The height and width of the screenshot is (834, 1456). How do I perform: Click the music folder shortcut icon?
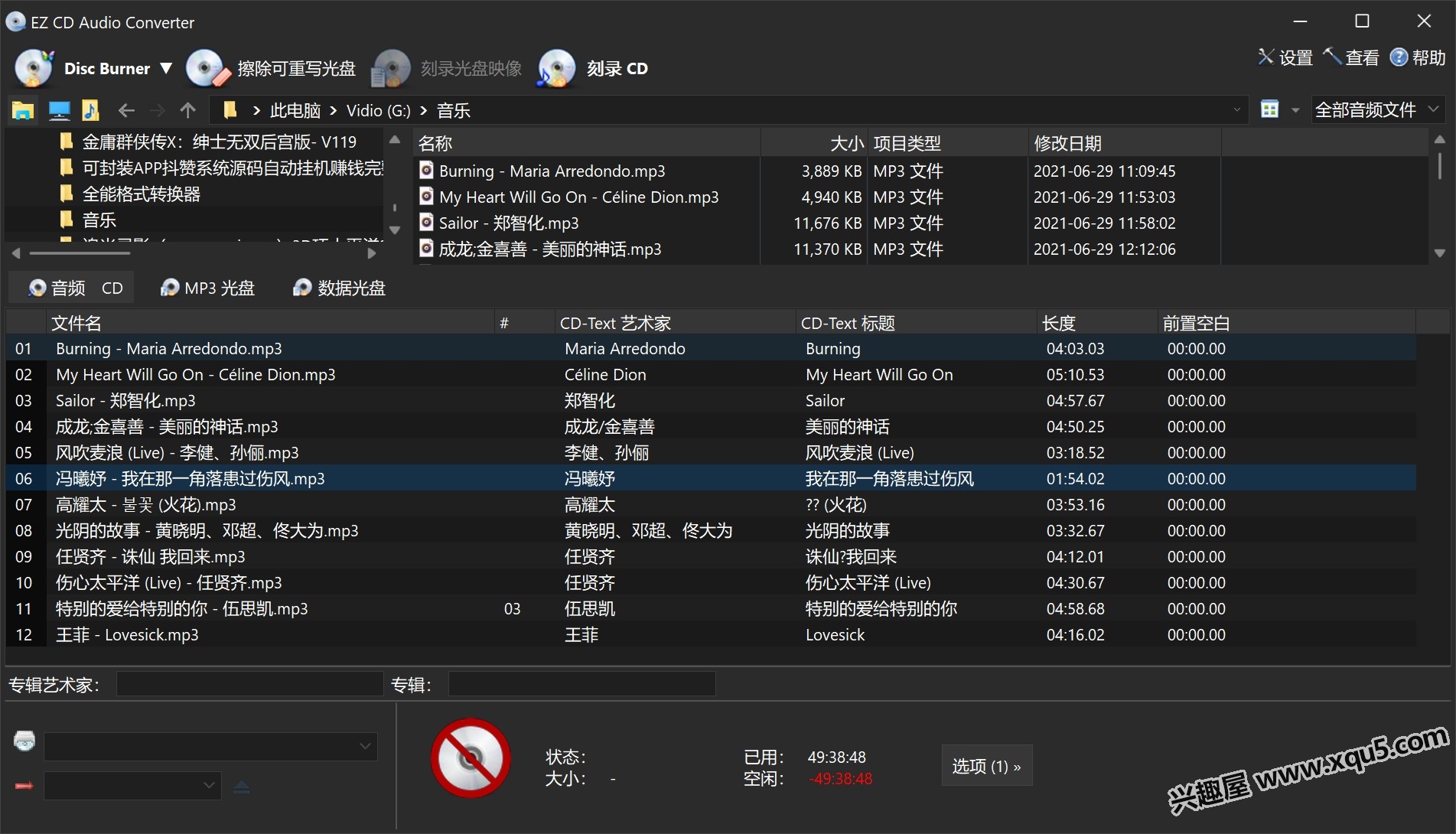(x=90, y=110)
